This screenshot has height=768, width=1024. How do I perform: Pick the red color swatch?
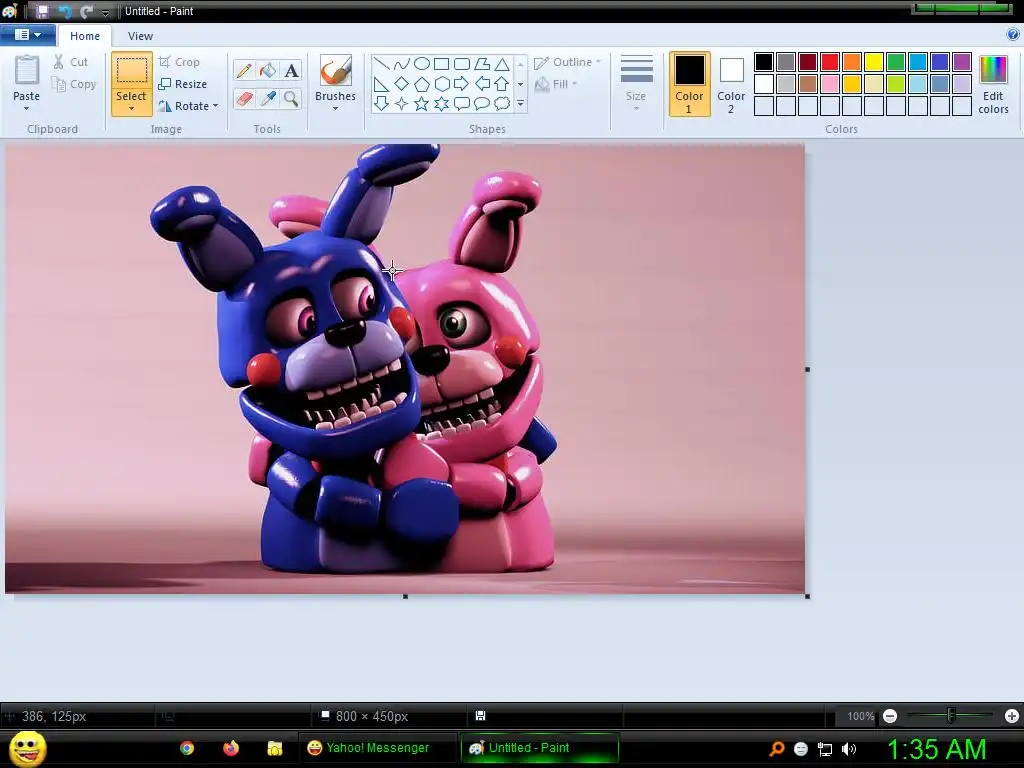coord(830,62)
